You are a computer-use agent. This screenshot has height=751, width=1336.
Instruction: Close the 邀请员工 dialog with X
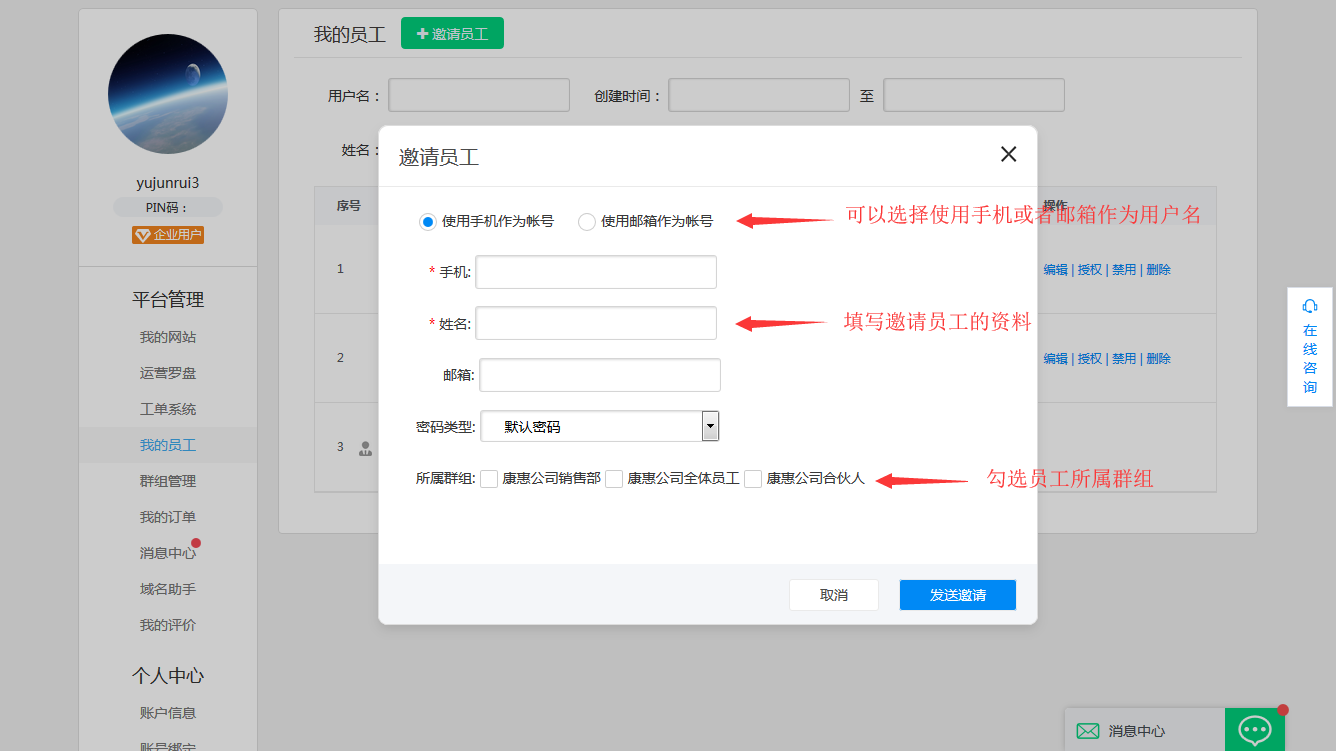click(x=1008, y=154)
